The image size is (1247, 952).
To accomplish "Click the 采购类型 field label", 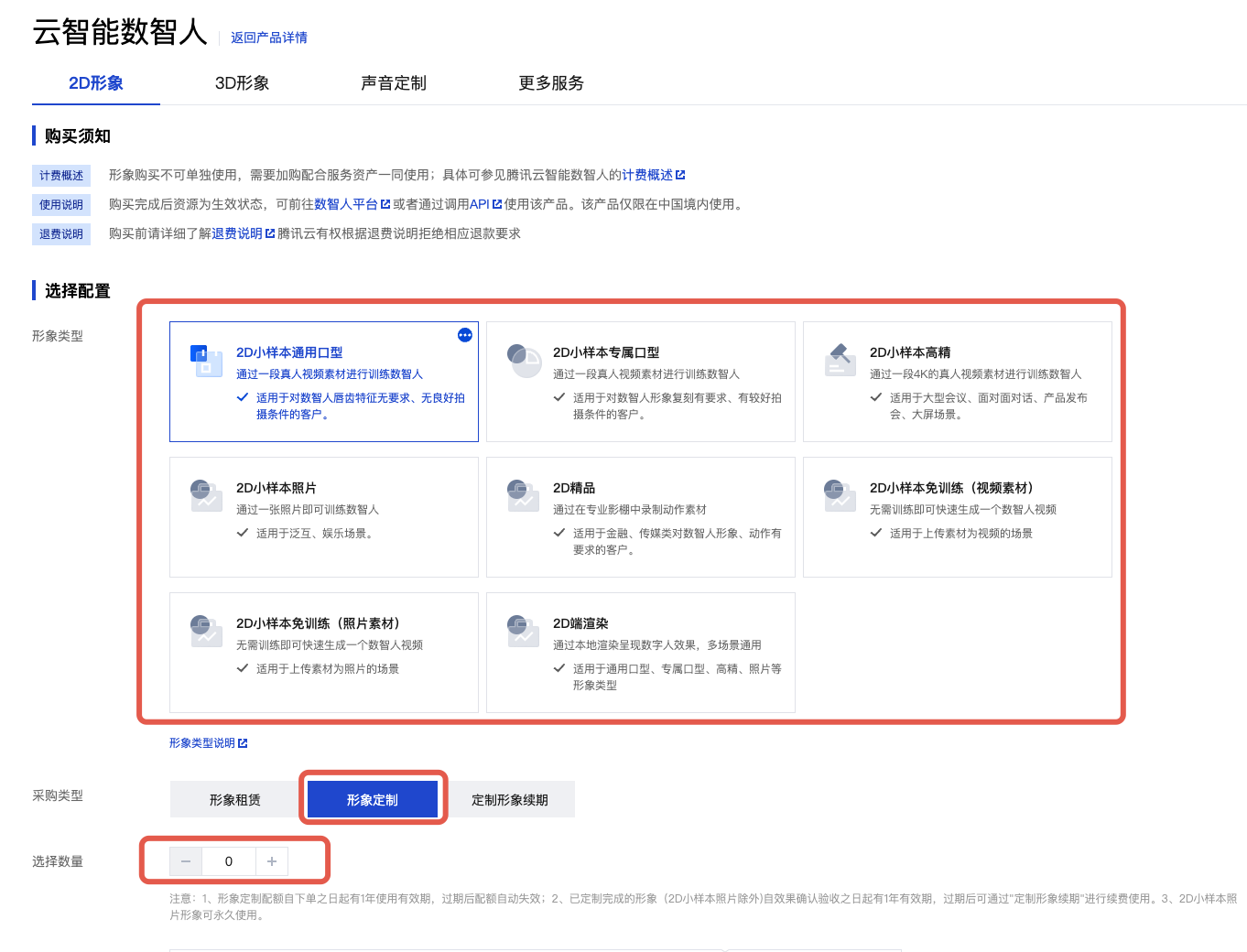I will 58,795.
